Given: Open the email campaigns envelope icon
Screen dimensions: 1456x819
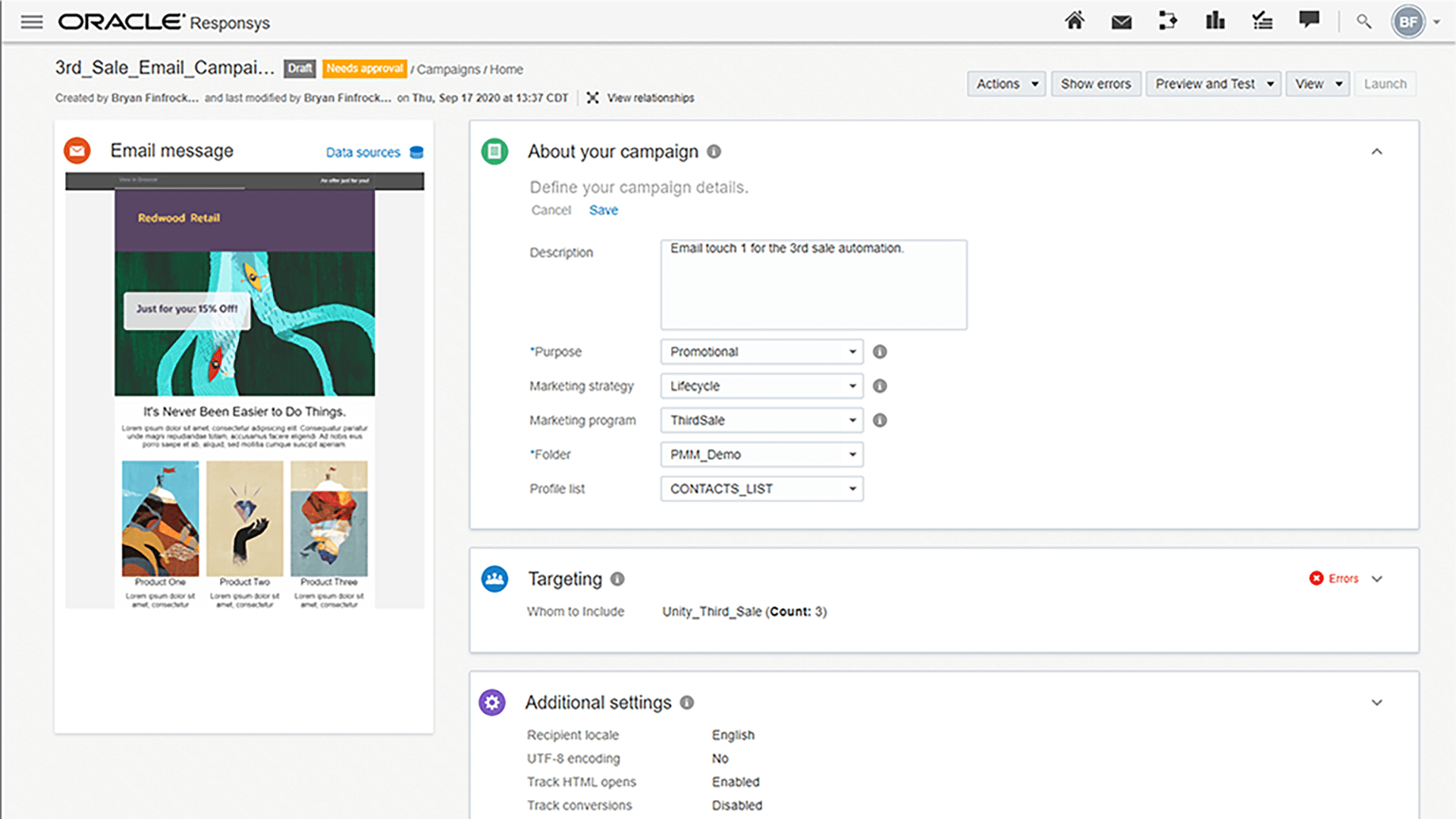Looking at the screenshot, I should coord(1121,20).
